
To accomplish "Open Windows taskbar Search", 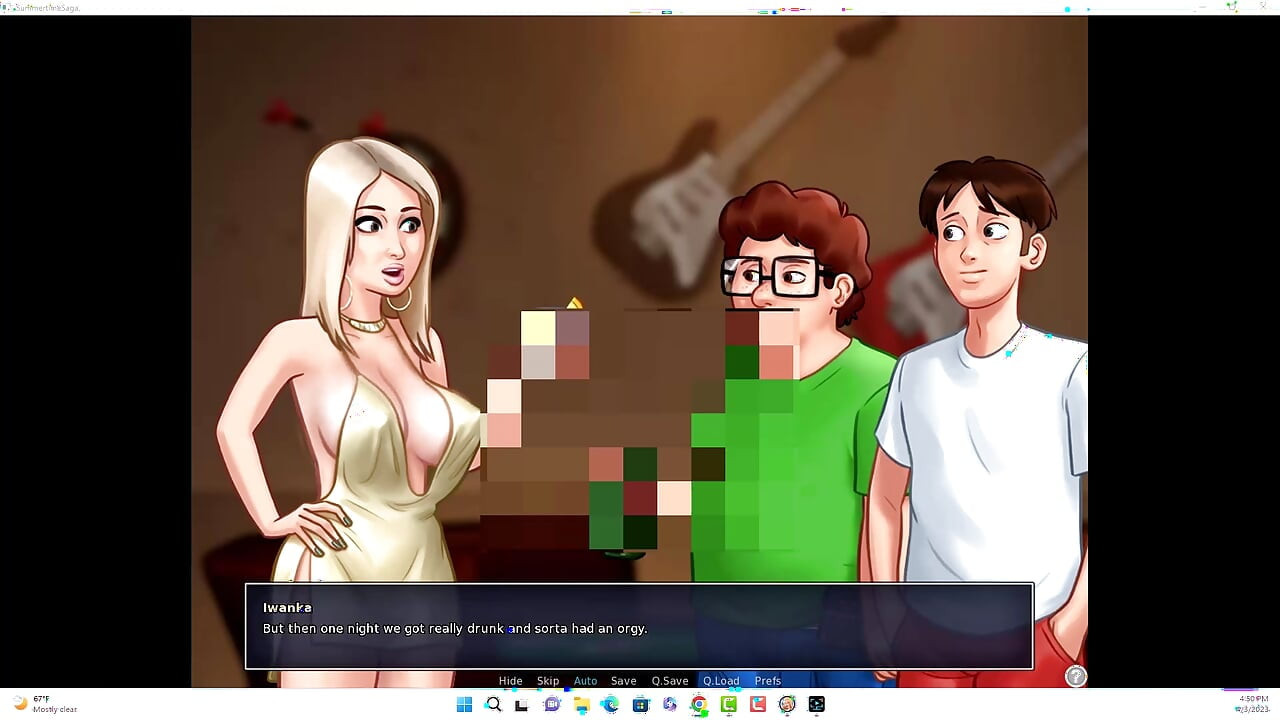I will tap(493, 705).
